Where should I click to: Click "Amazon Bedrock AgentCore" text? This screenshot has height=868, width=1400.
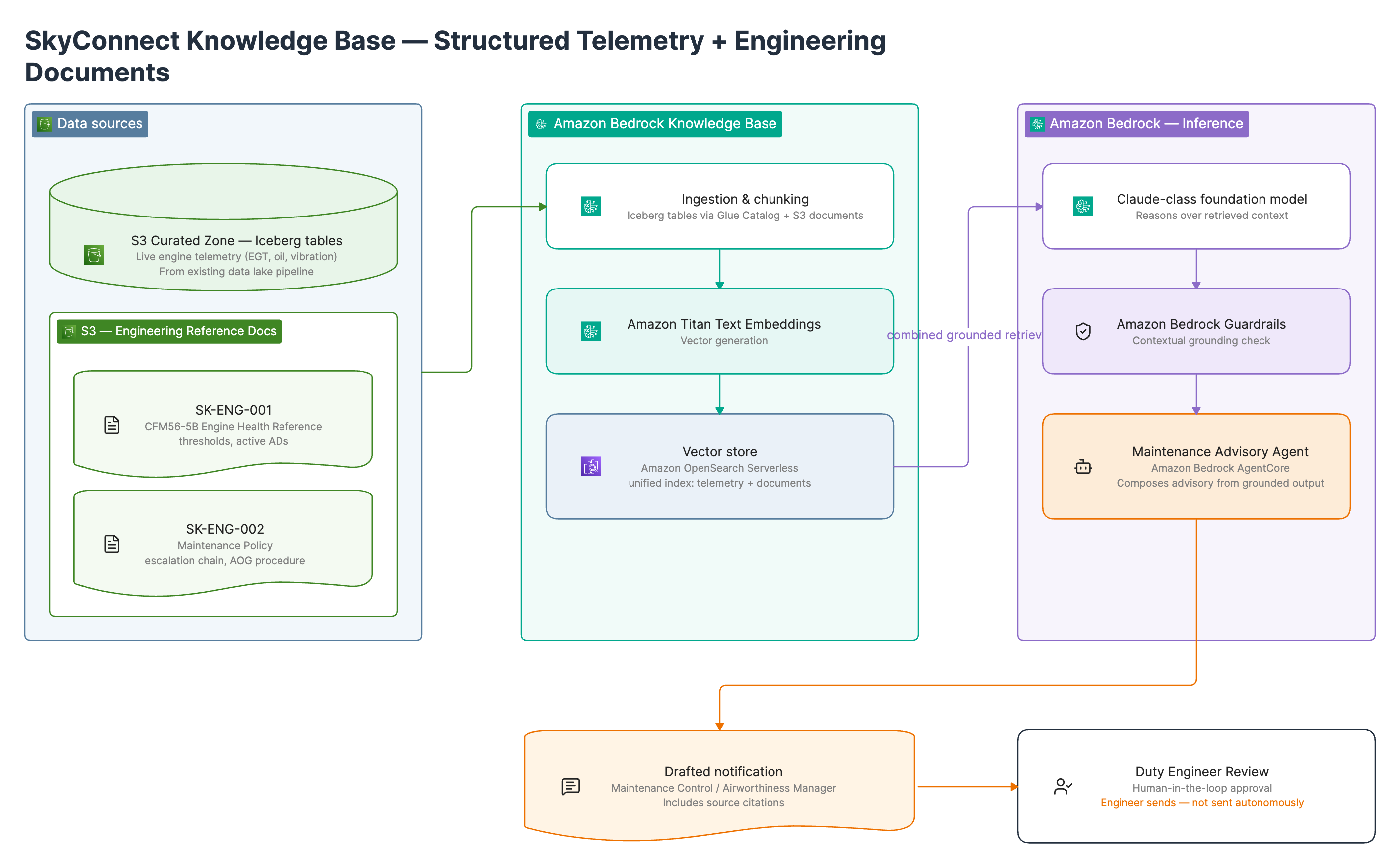[1220, 468]
